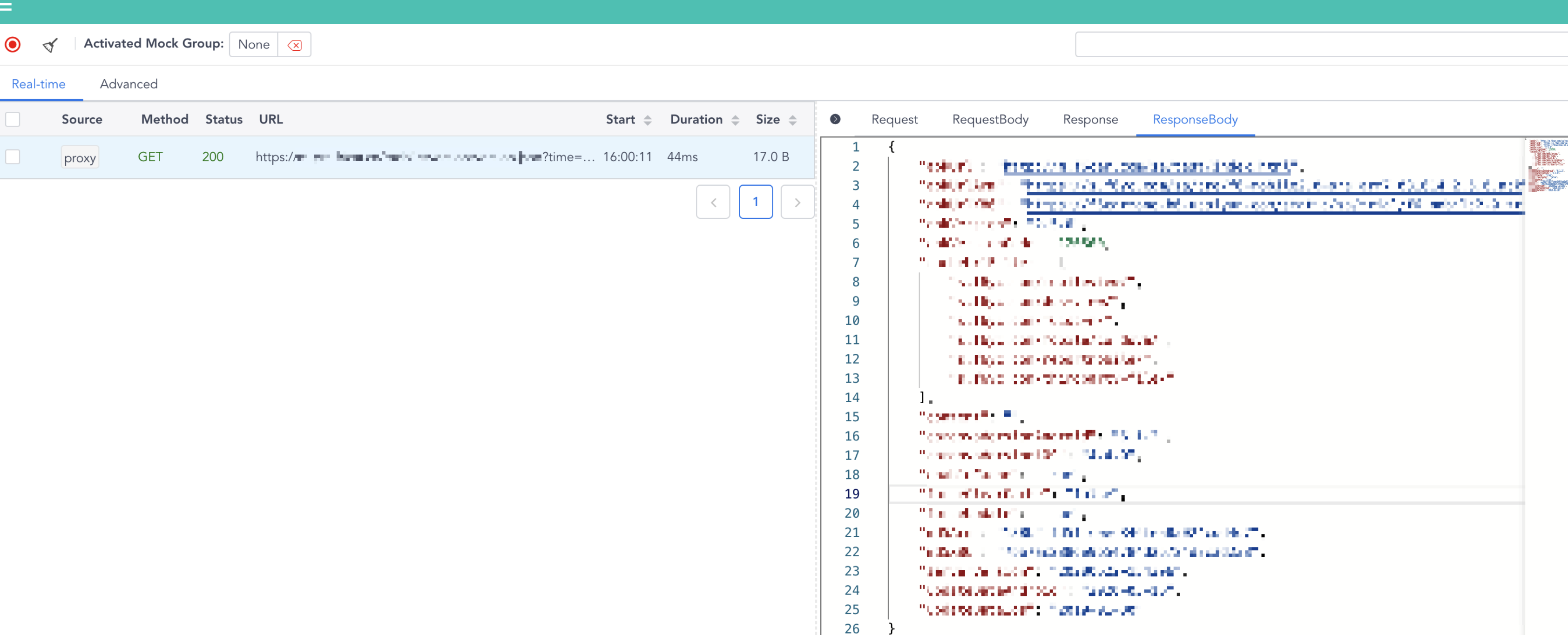Collapse the detail panel with arrow icon
This screenshot has width=1568, height=635.
(835, 119)
